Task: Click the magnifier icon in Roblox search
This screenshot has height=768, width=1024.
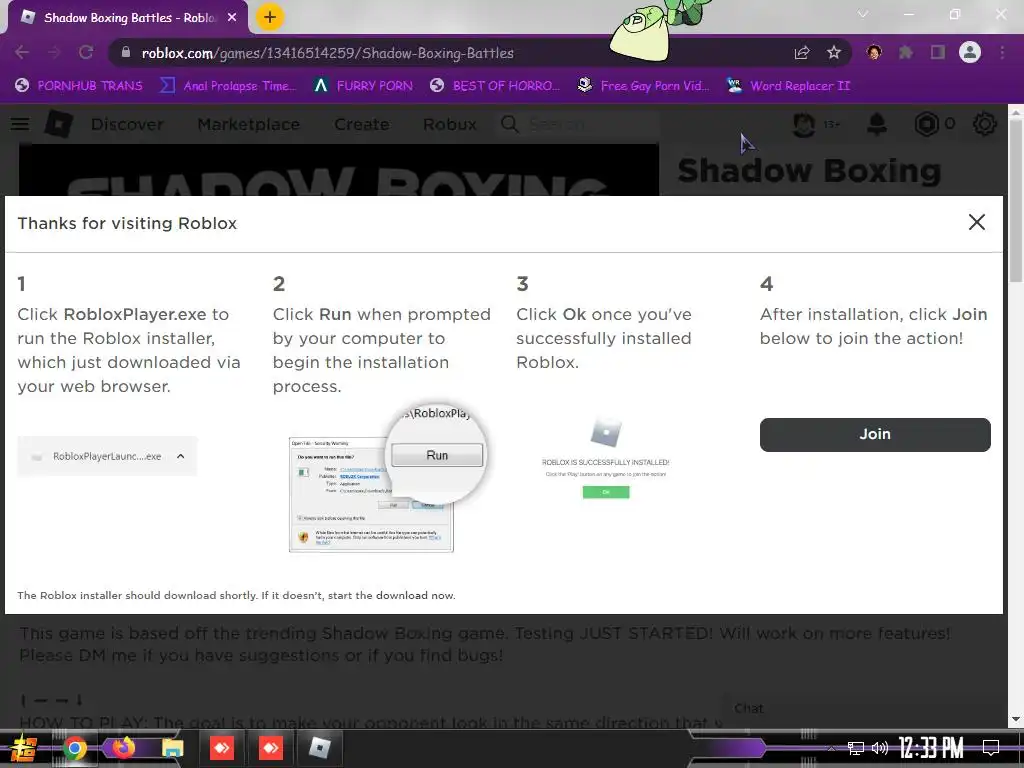Action: tap(509, 124)
